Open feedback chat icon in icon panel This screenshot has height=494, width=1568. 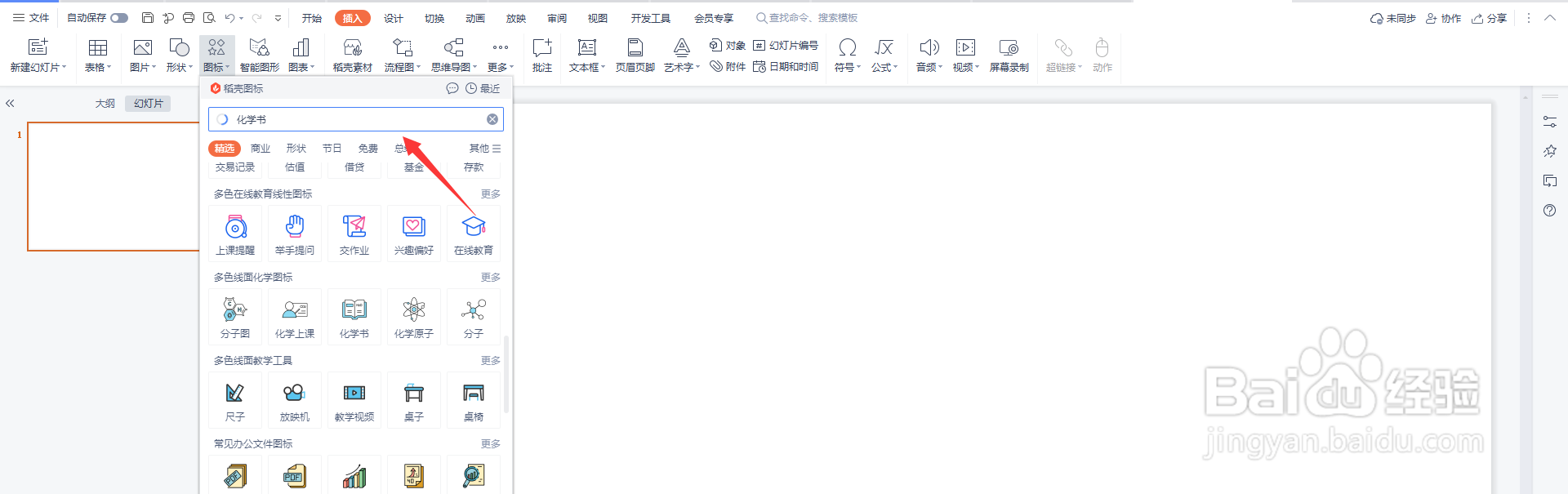click(452, 88)
